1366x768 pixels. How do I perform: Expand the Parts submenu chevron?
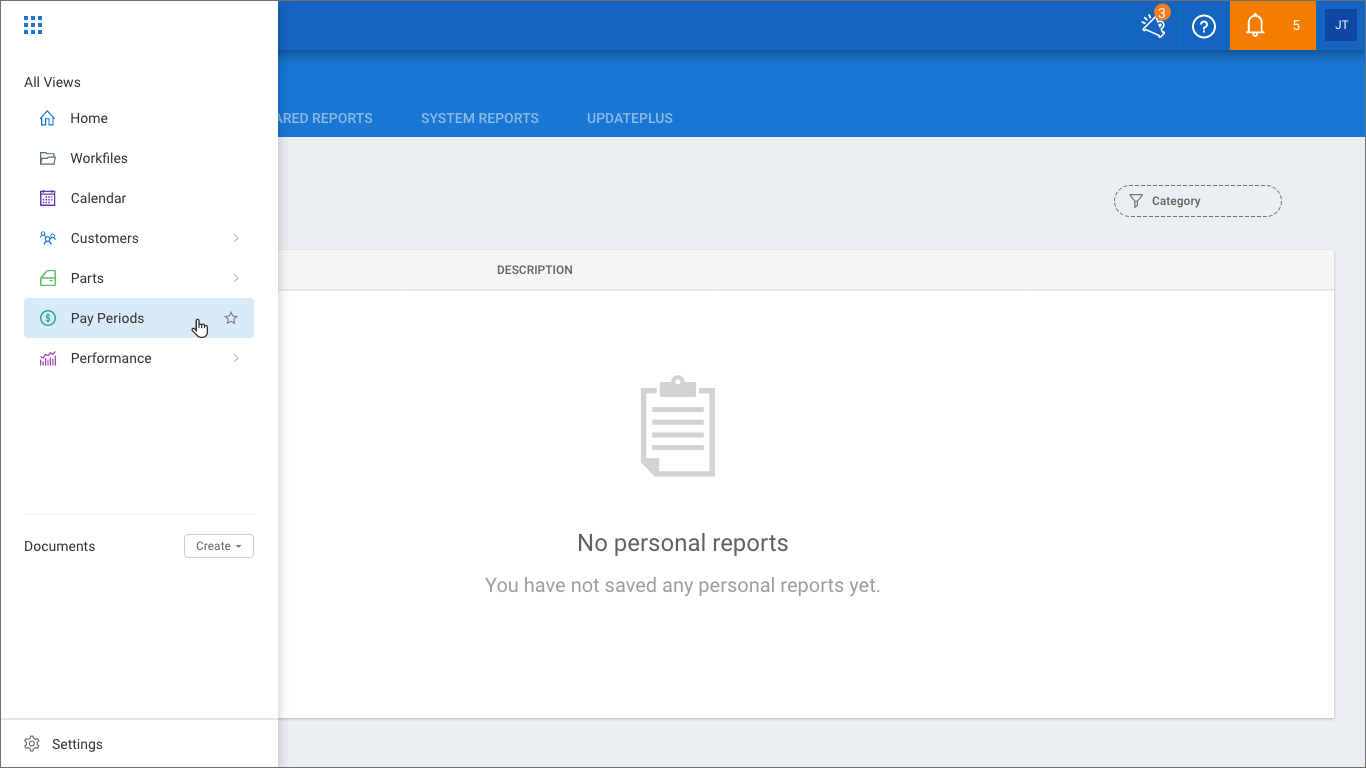pos(236,278)
